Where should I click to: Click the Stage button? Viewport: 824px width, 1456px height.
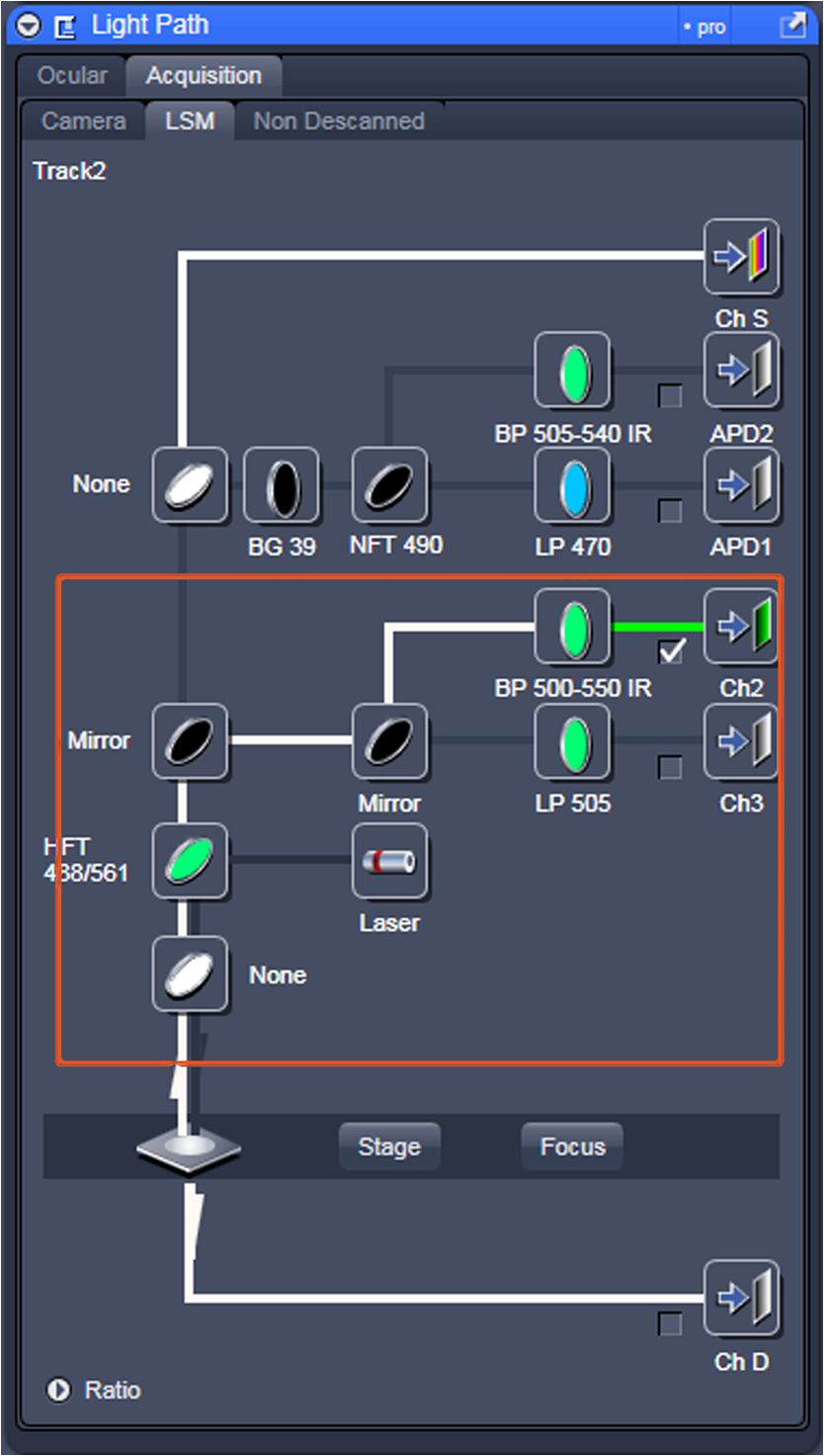click(x=389, y=1147)
